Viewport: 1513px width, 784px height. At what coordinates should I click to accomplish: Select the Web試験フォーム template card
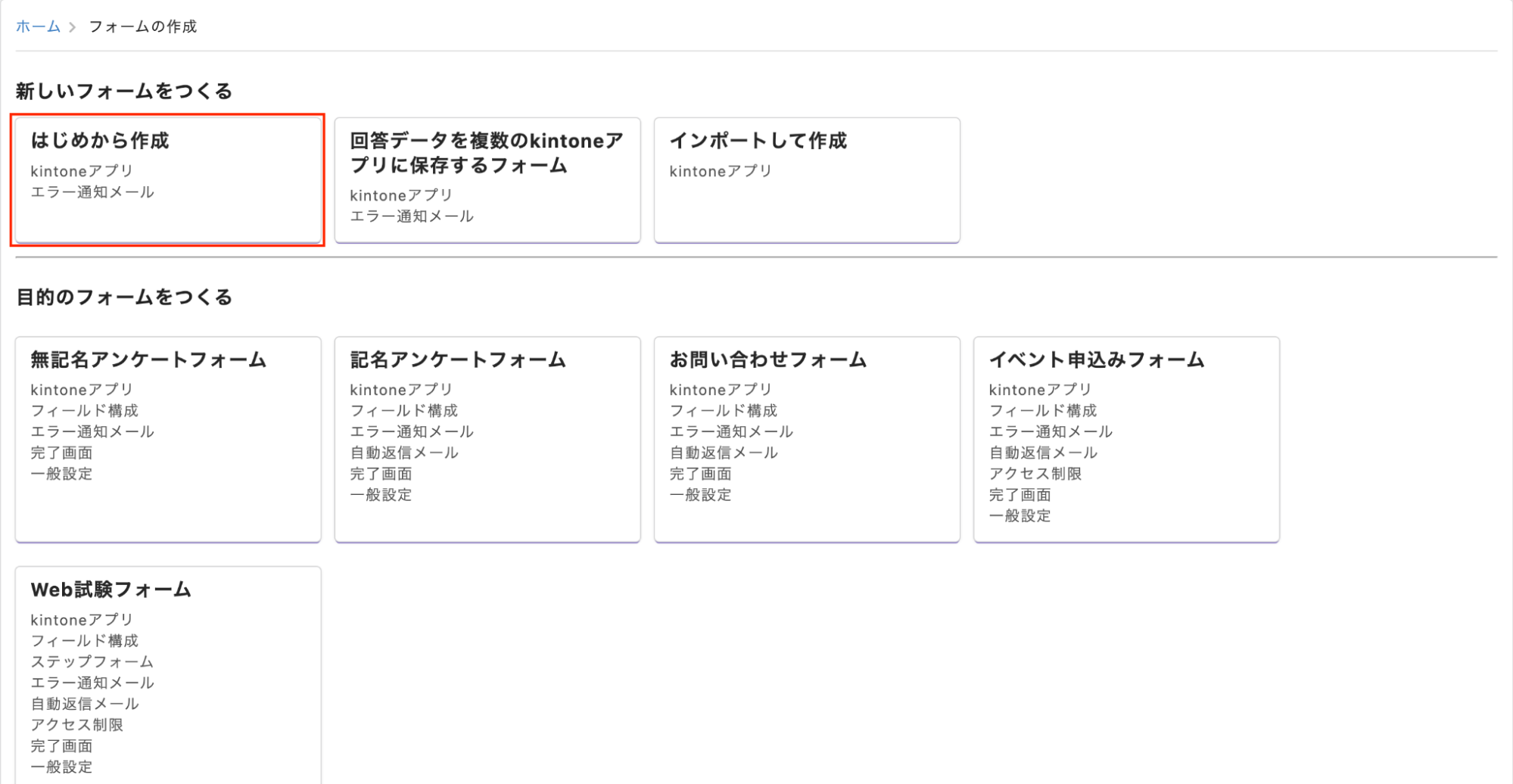pos(167,674)
